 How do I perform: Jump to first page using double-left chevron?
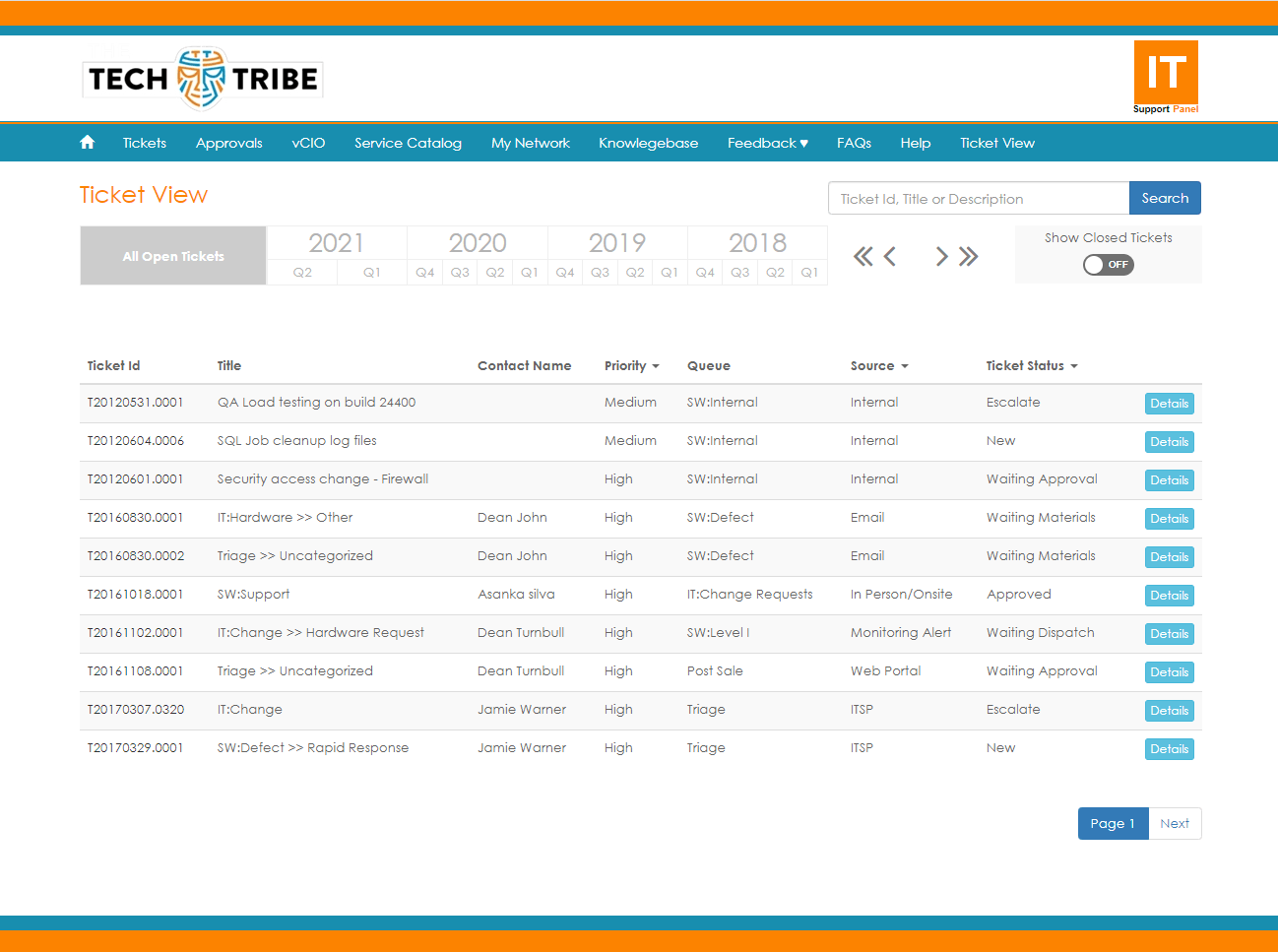coord(863,256)
